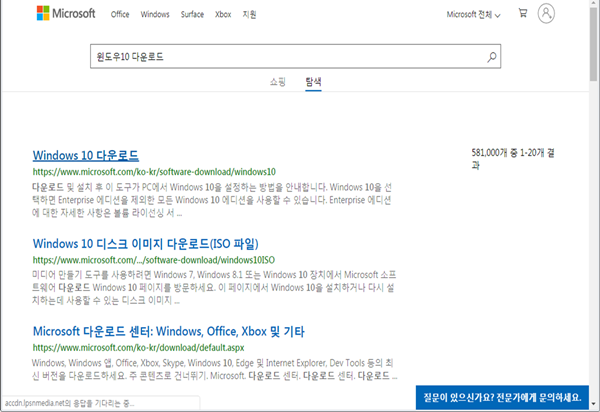Open the Office menu item
Viewport: 600px width, 412px height.
(120, 14)
